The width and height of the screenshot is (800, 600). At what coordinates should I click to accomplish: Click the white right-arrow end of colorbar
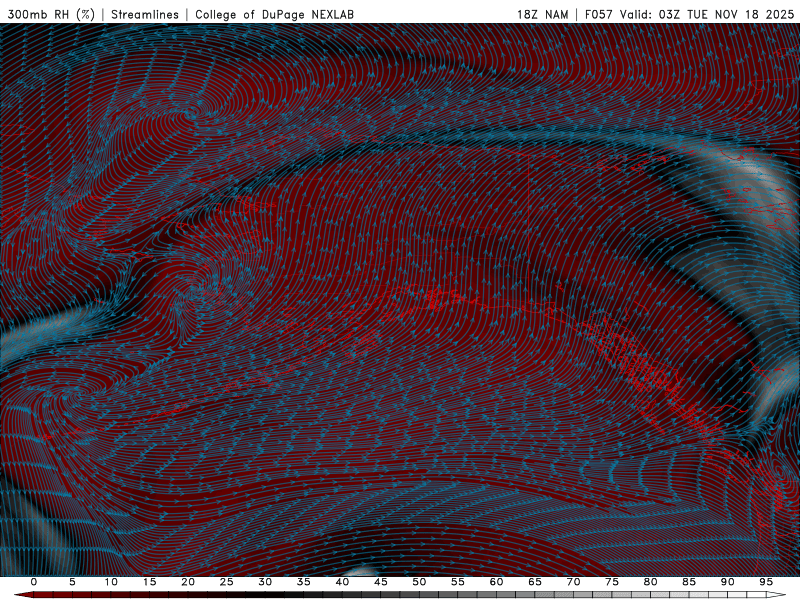click(x=776, y=595)
